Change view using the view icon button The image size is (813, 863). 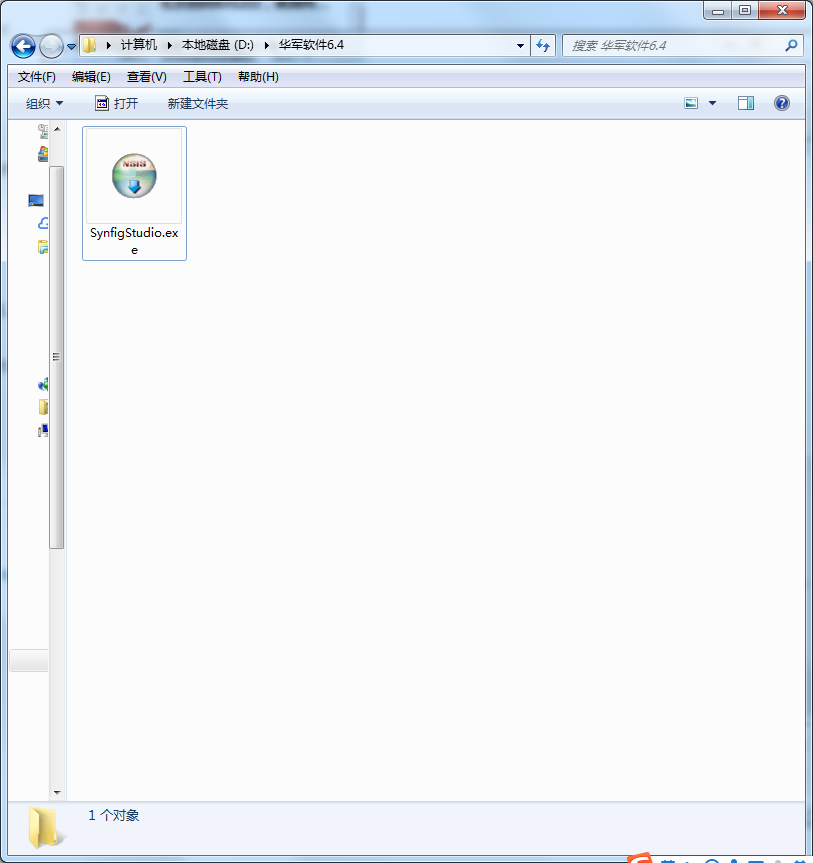click(x=691, y=103)
